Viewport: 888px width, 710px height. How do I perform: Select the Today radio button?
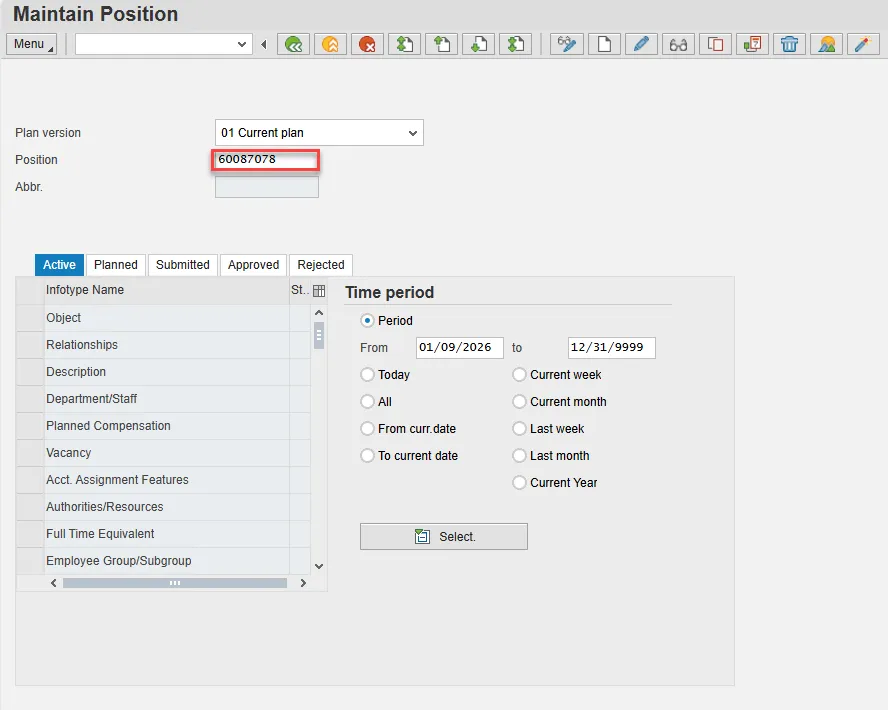pos(368,375)
